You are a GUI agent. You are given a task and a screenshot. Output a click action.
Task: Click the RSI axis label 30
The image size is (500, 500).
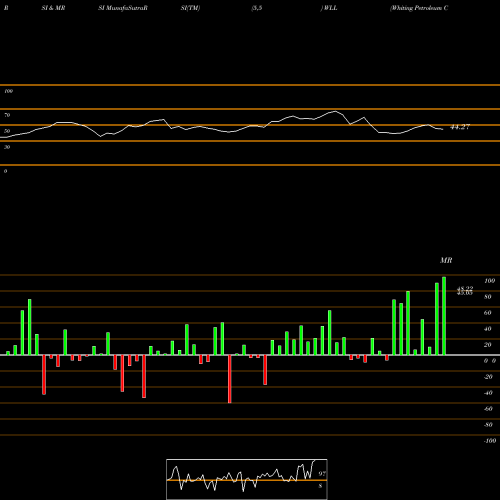(x=7, y=147)
